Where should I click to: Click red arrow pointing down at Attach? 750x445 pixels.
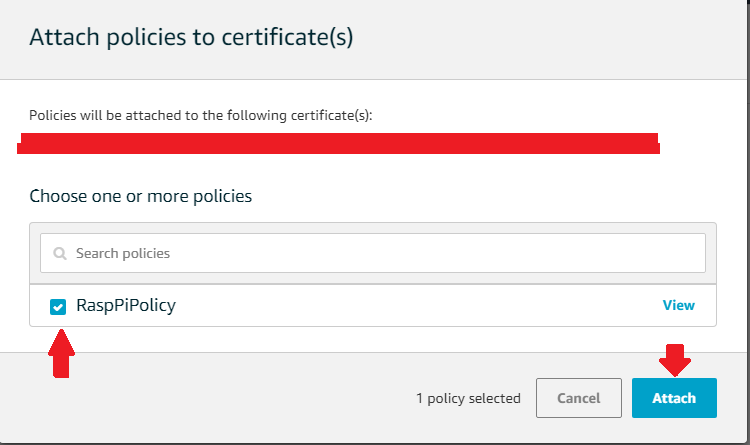pos(673,358)
